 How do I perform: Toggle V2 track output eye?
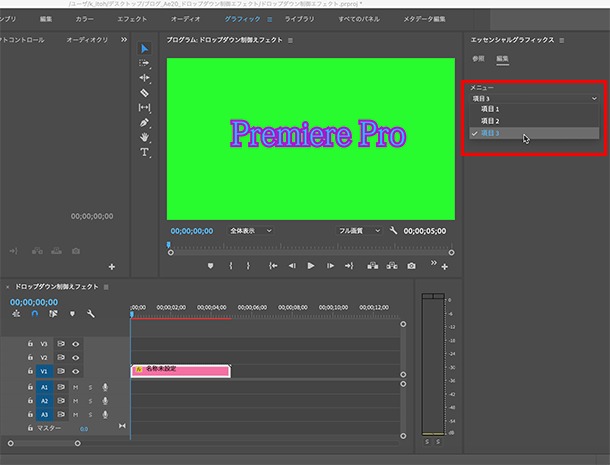75,358
